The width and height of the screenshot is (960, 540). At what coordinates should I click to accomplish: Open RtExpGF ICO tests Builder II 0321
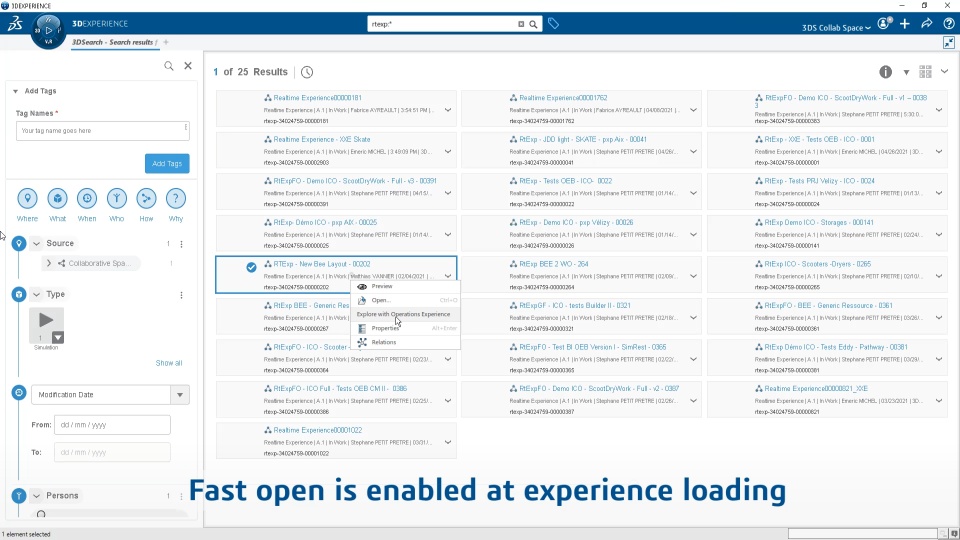tap(575, 306)
